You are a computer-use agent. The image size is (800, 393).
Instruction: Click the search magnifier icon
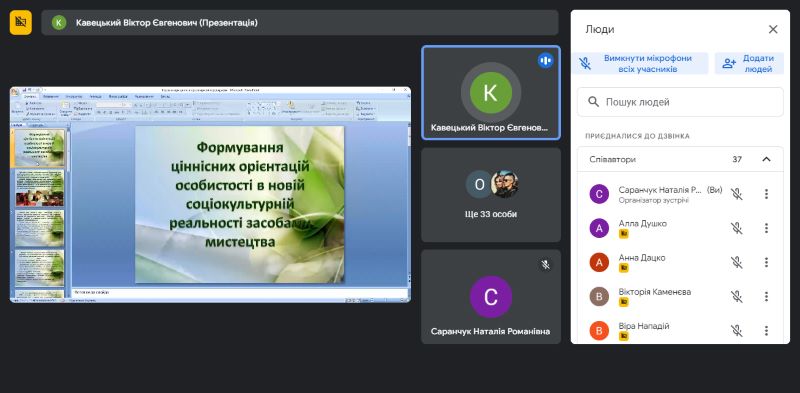click(593, 102)
